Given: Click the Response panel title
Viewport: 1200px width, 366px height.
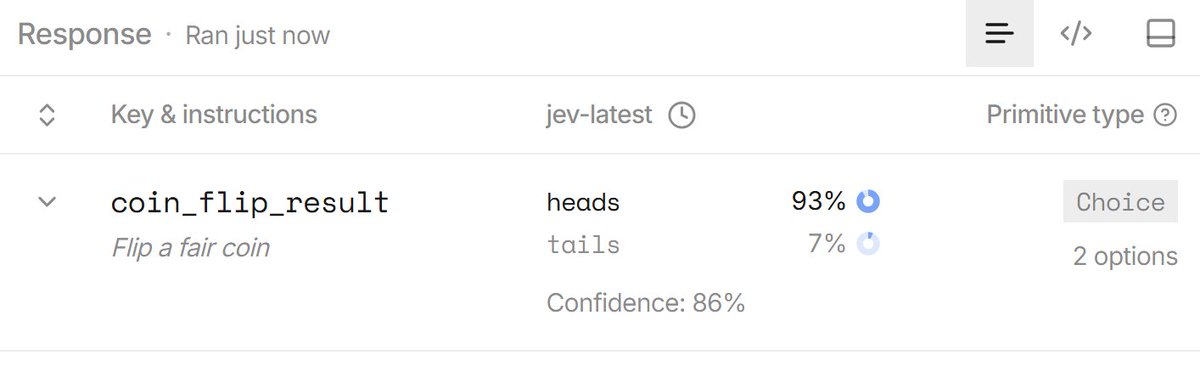Looking at the screenshot, I should click(84, 35).
